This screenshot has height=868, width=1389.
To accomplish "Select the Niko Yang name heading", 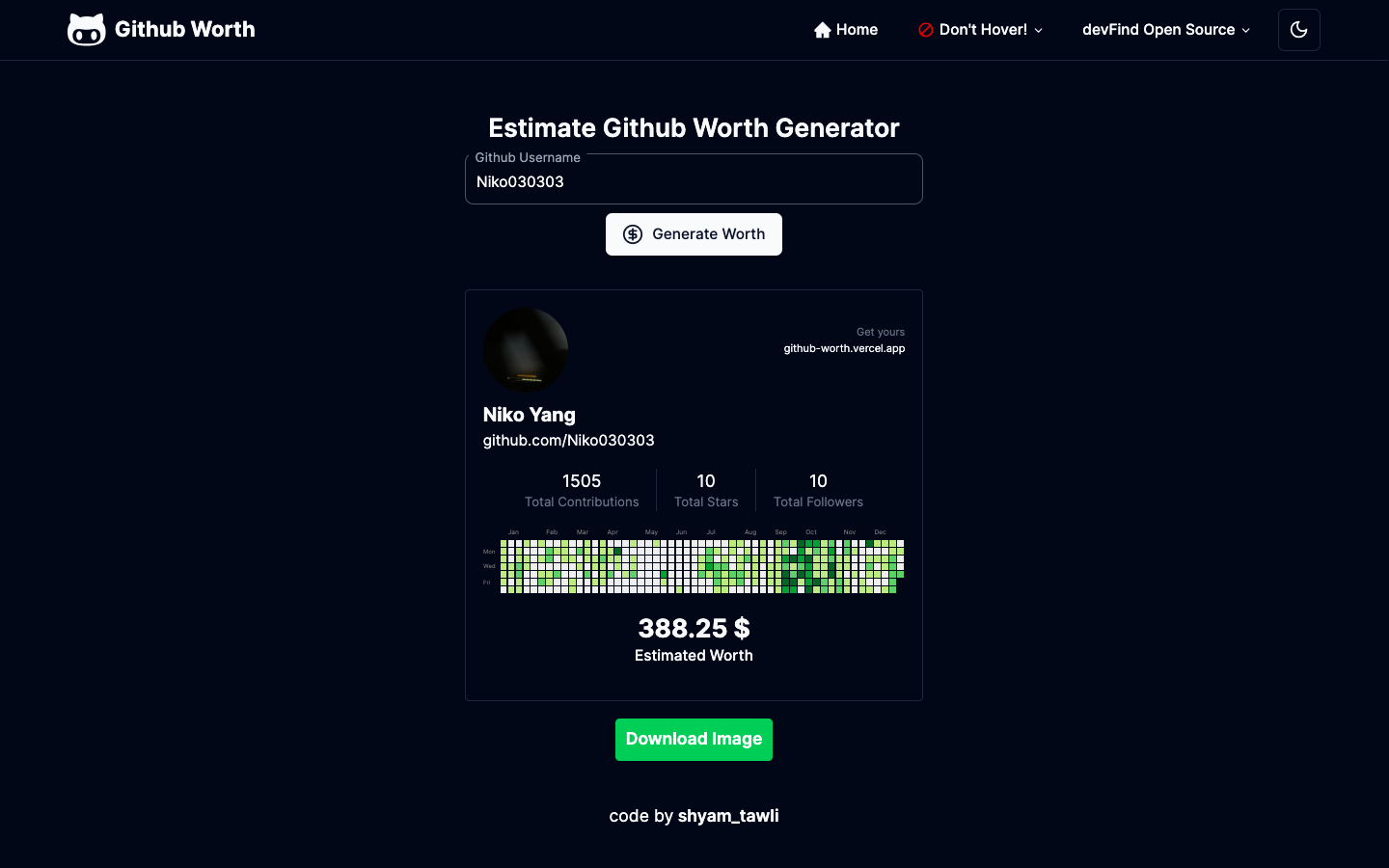I will pos(529,415).
